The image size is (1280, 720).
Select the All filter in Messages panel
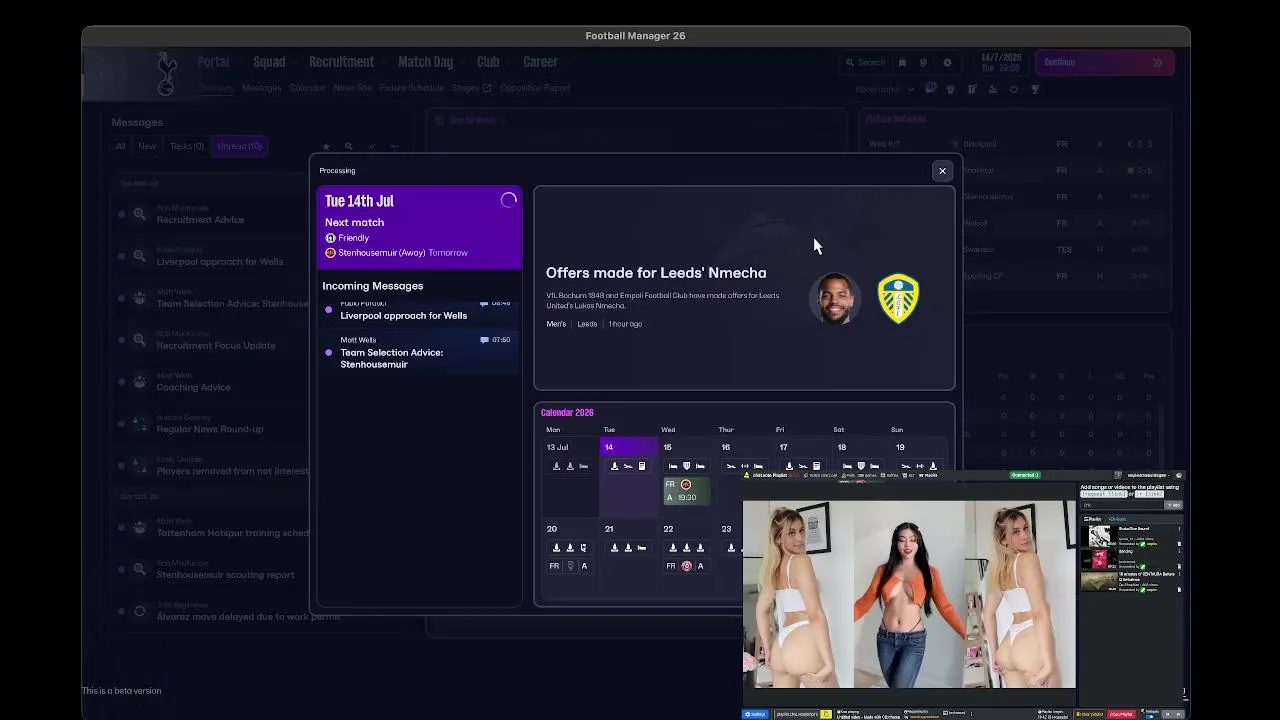(x=120, y=146)
